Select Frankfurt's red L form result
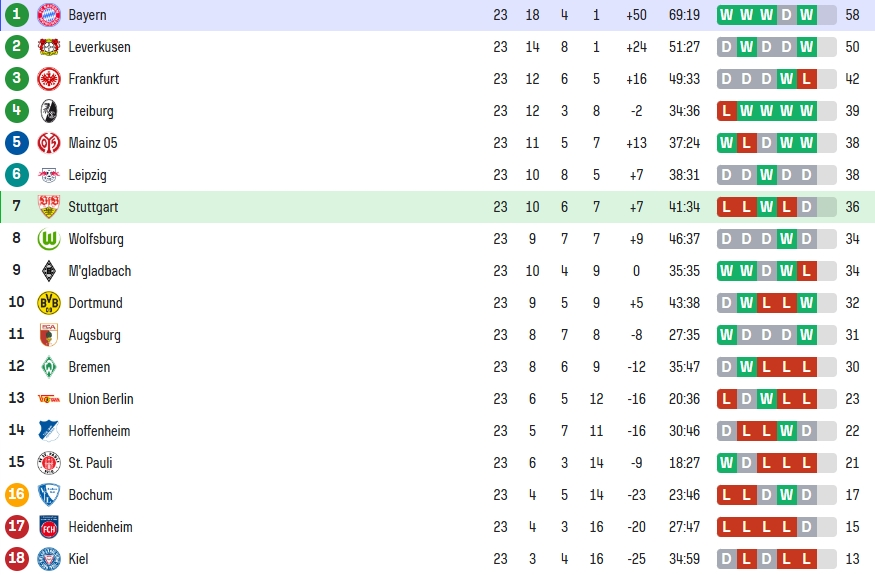 pyautogui.click(x=806, y=79)
